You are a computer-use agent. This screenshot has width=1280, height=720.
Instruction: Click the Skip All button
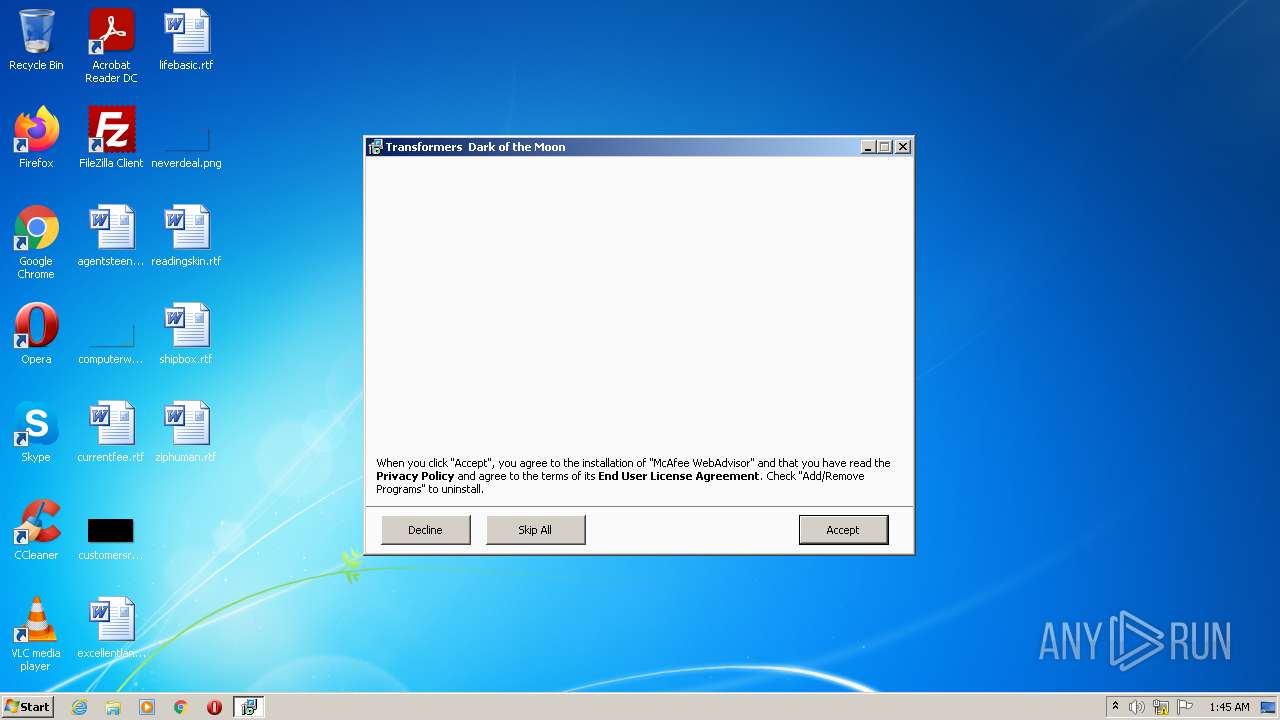535,530
